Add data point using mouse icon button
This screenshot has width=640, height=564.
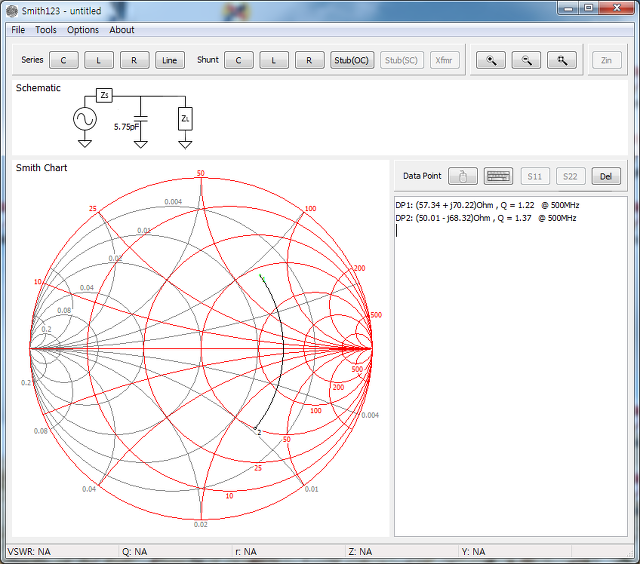pos(462,176)
